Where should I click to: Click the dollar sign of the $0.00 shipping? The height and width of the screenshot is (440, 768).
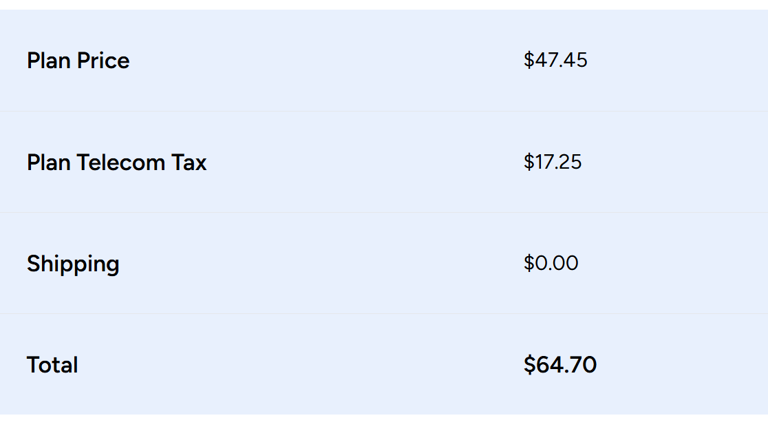pyautogui.click(x=528, y=263)
